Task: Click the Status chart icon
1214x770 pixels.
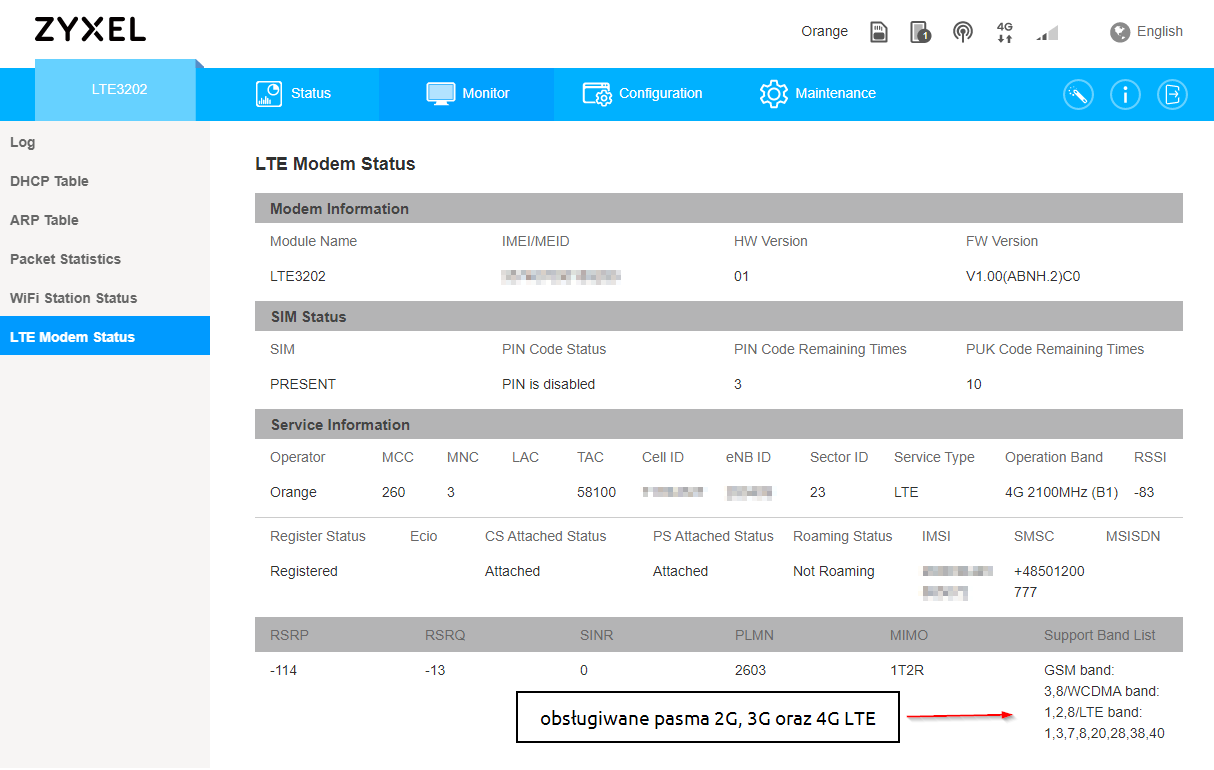Action: [x=269, y=93]
